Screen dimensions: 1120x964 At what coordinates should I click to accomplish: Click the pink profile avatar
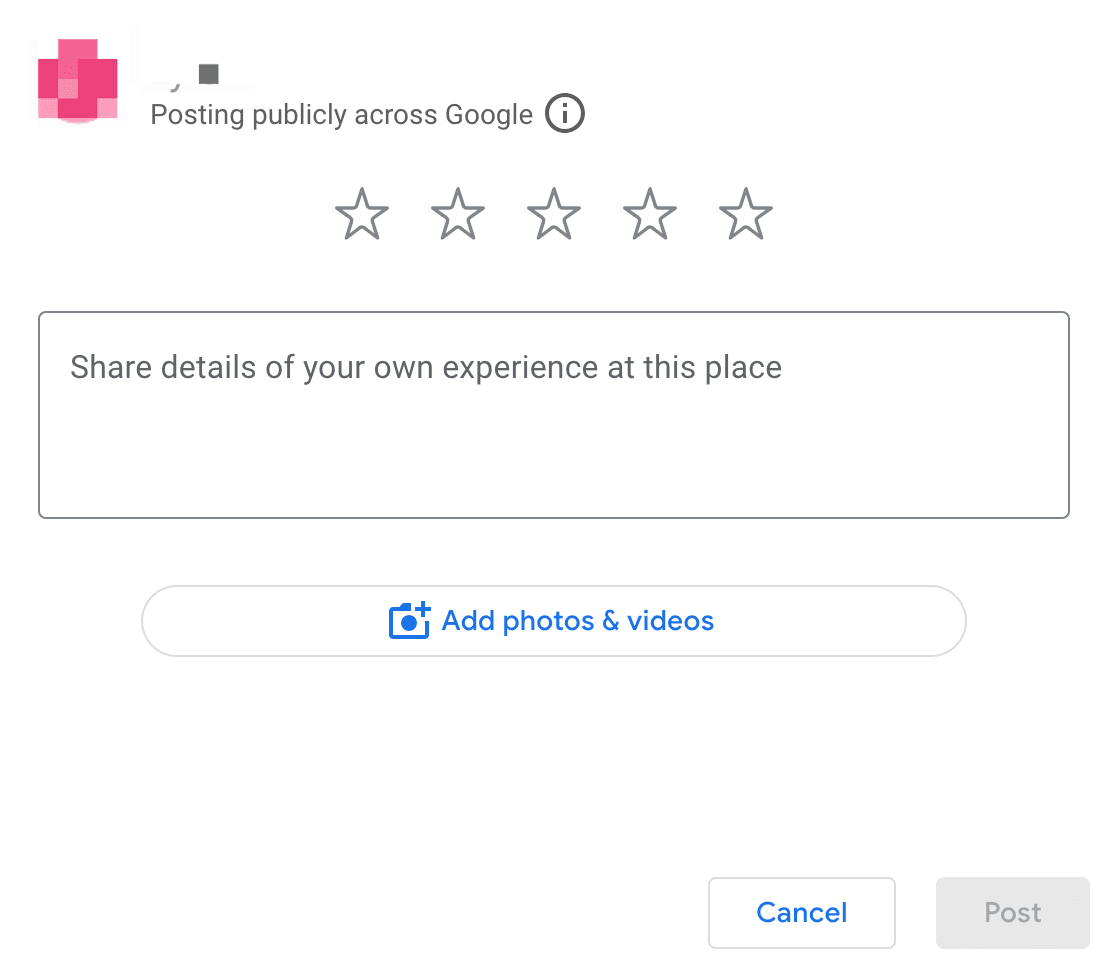(x=77, y=82)
